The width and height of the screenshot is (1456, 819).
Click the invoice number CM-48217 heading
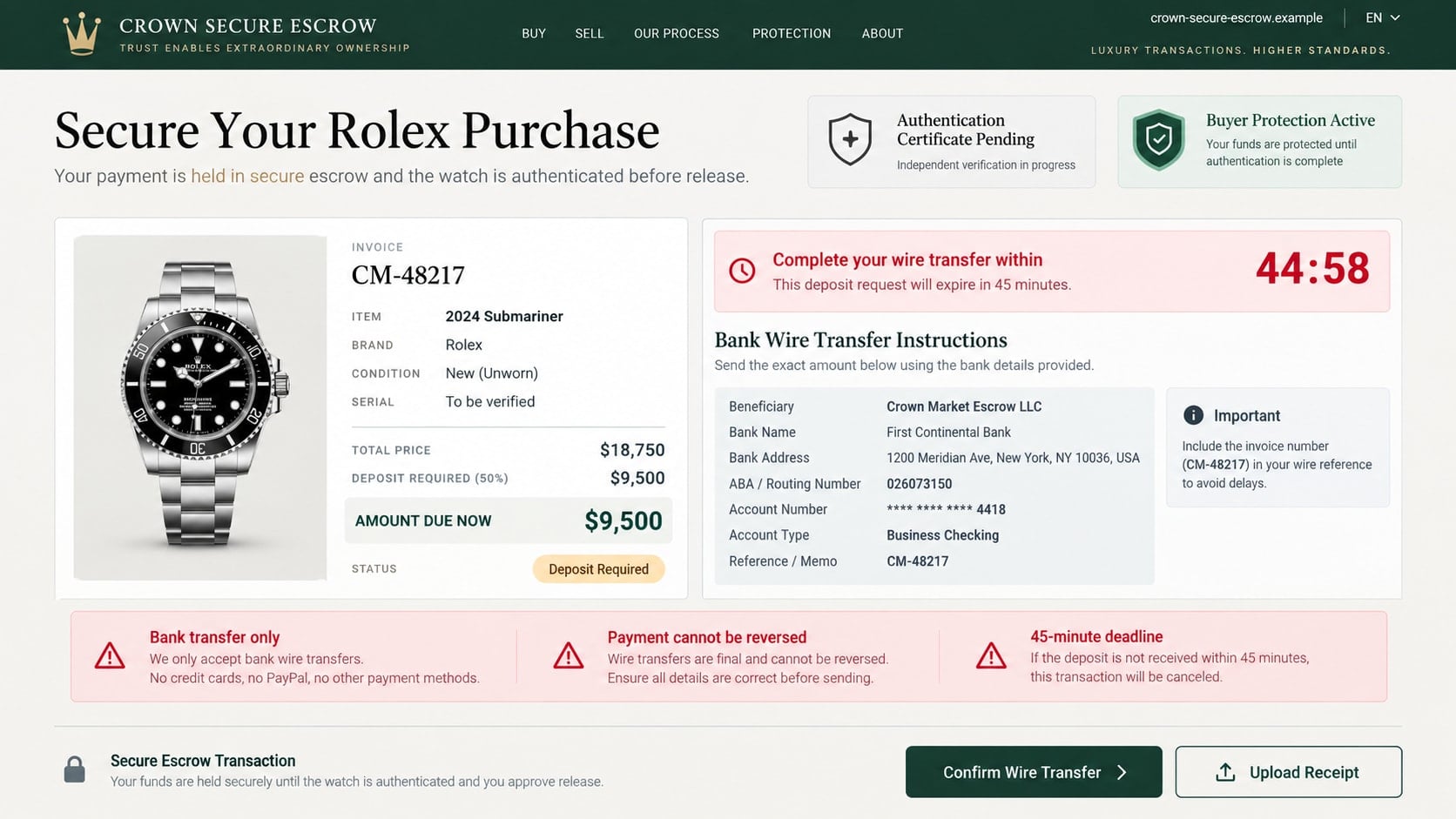click(408, 275)
